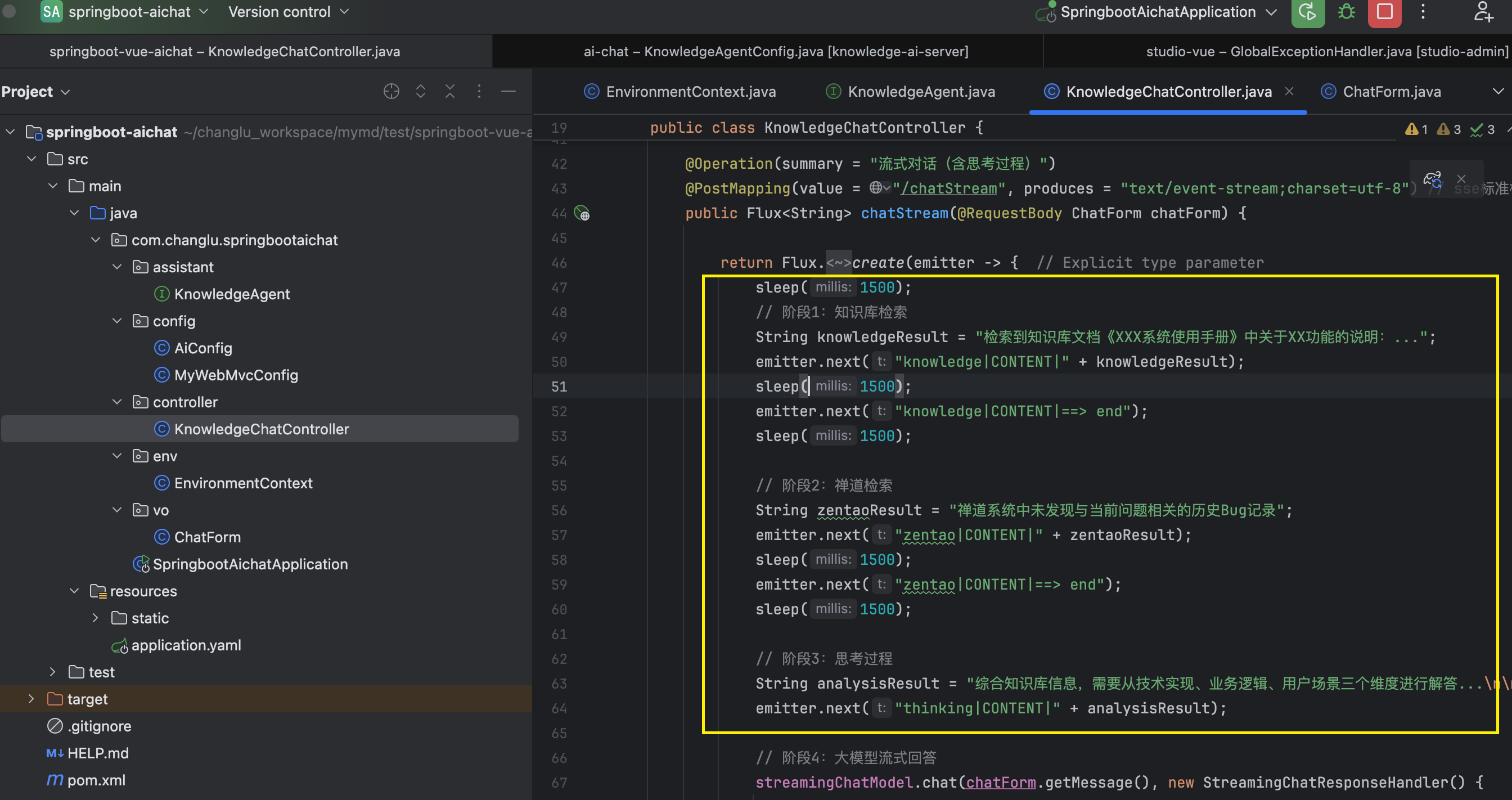
Task: Switch to studio-vue GlobalExceptionHandler.java window tab
Action: point(1326,52)
